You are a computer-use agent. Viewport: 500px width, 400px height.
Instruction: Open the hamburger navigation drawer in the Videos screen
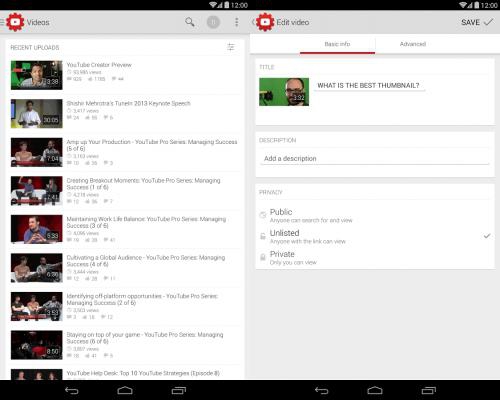coord(2,22)
